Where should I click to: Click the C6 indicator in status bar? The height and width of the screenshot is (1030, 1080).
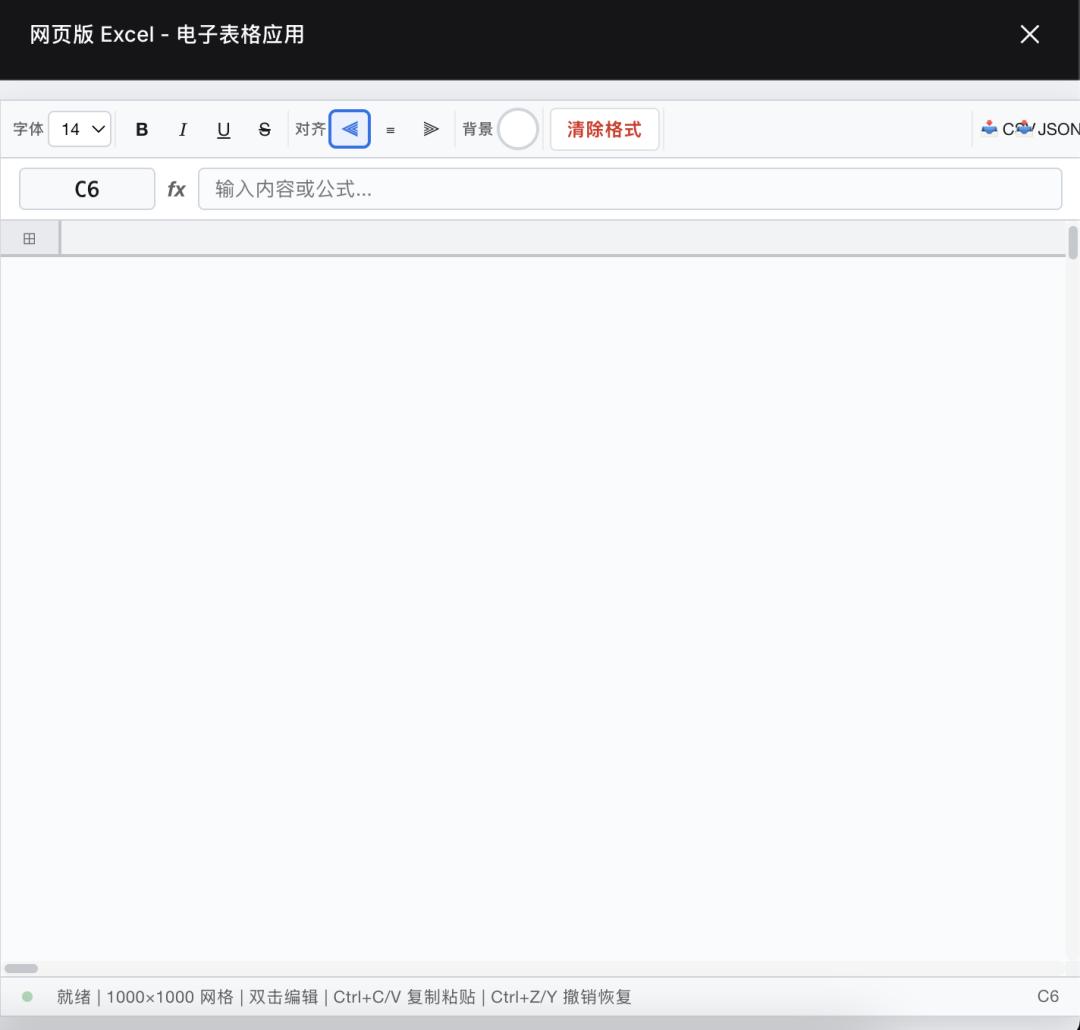1048,996
